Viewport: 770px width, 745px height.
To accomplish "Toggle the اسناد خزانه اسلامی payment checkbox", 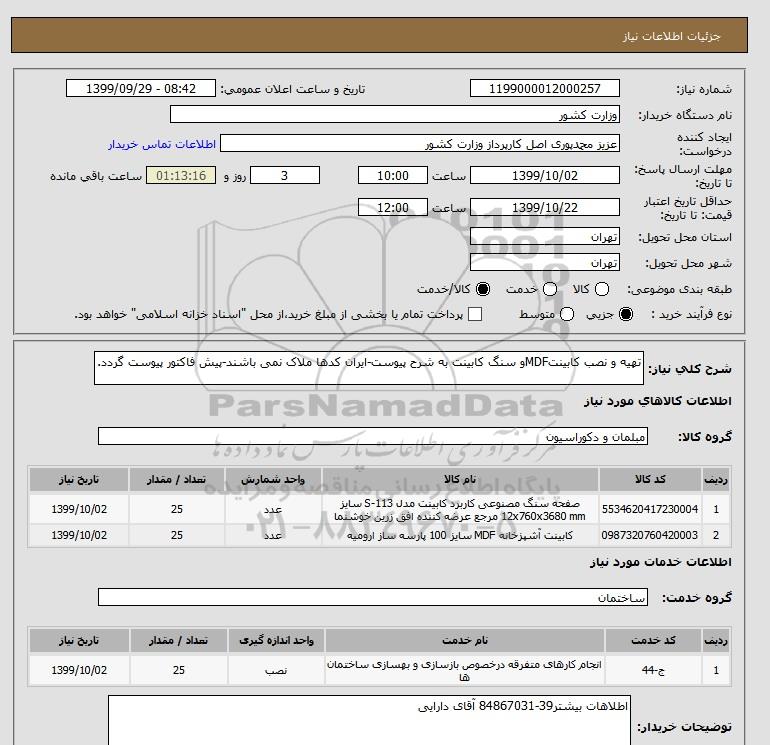I will pyautogui.click(x=475, y=314).
